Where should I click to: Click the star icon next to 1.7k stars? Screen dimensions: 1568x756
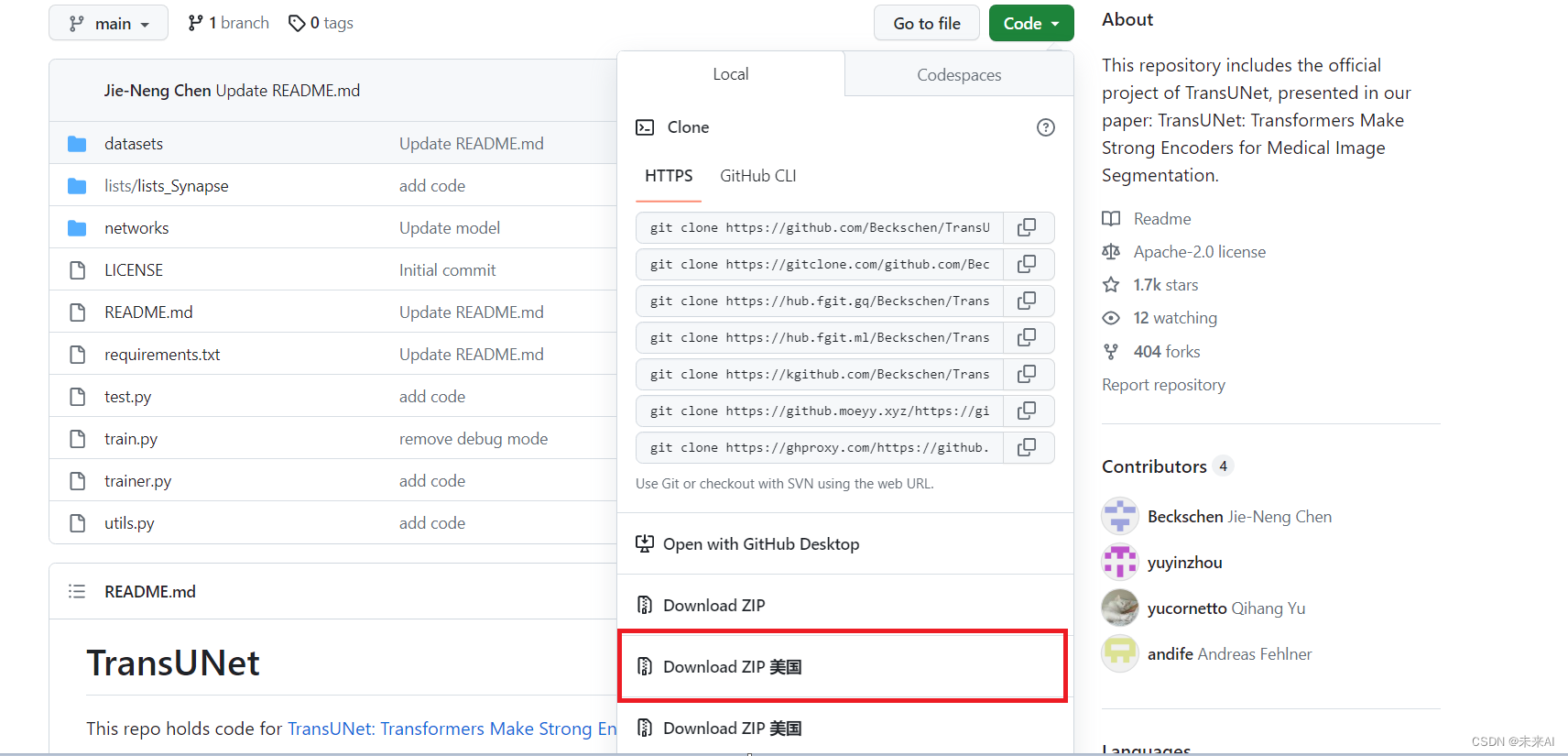click(1111, 285)
